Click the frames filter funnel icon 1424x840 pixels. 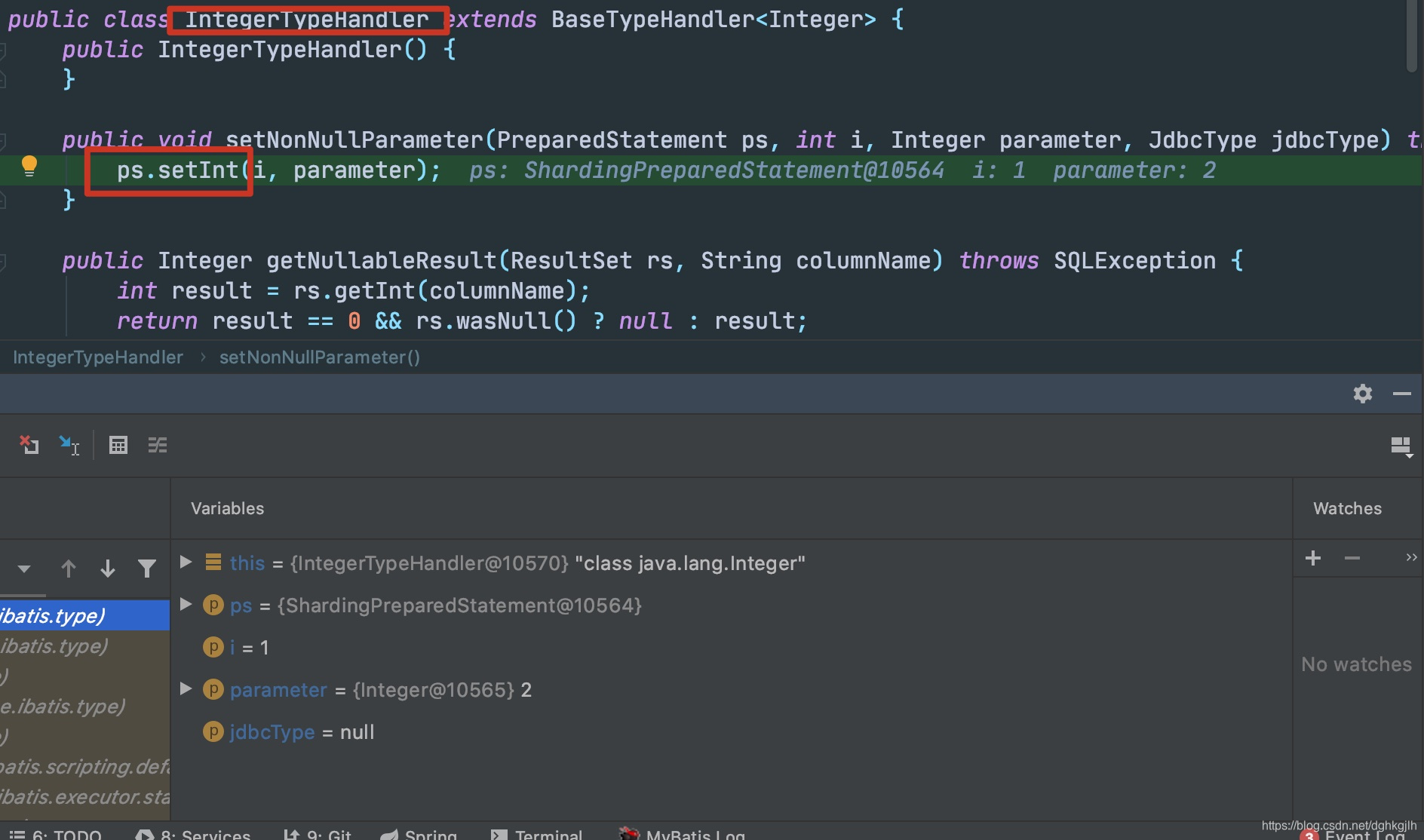tap(147, 568)
